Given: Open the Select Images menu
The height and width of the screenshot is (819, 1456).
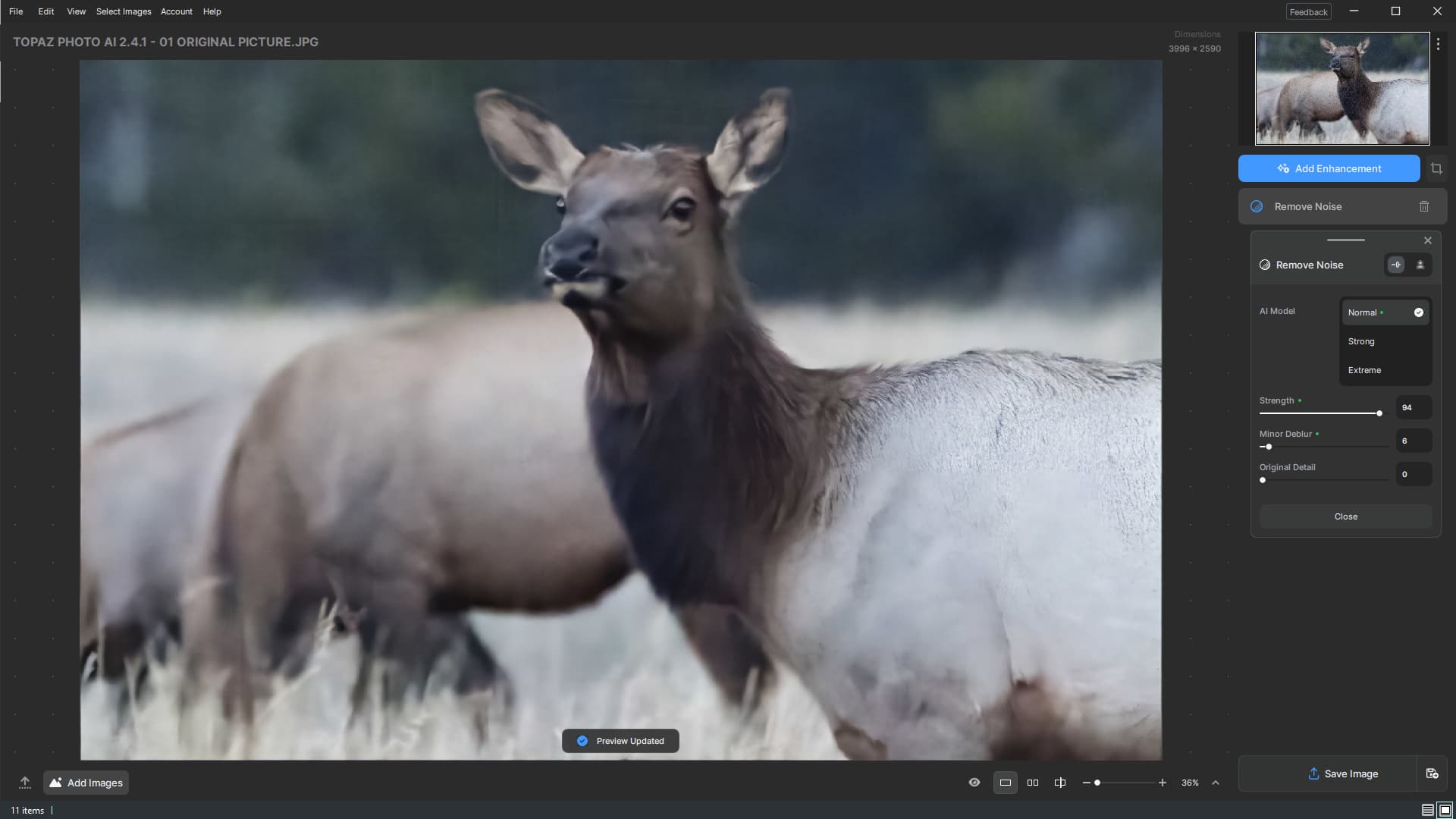Looking at the screenshot, I should point(124,11).
